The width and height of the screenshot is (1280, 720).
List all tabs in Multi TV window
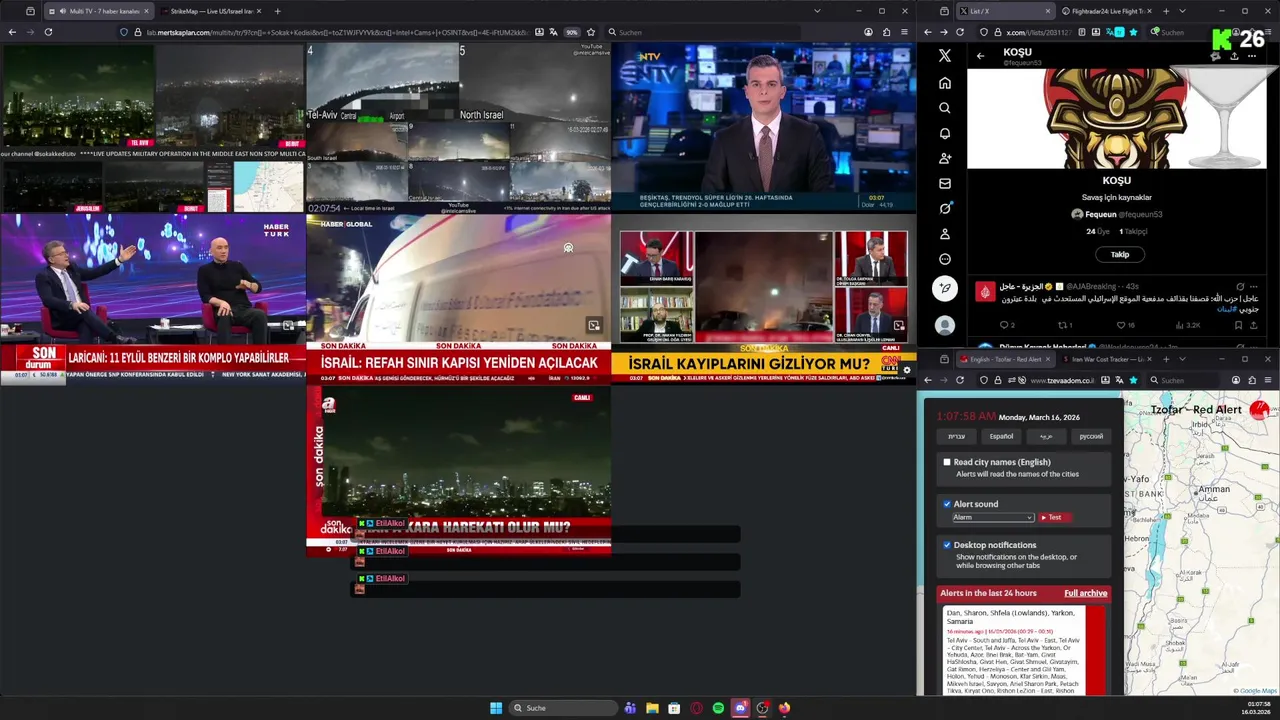tap(817, 11)
